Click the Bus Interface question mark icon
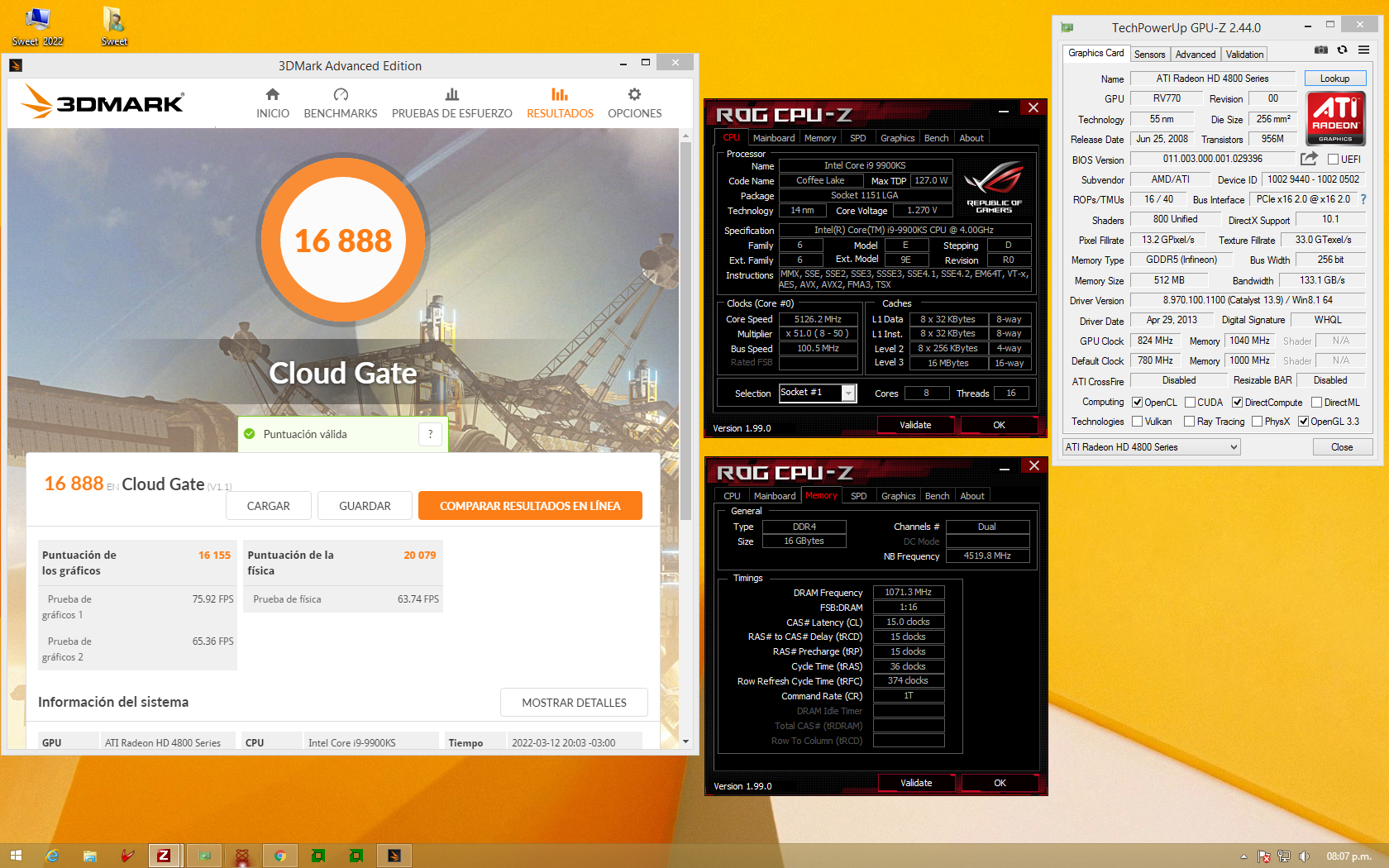The height and width of the screenshot is (868, 1389). pyautogui.click(x=1363, y=199)
